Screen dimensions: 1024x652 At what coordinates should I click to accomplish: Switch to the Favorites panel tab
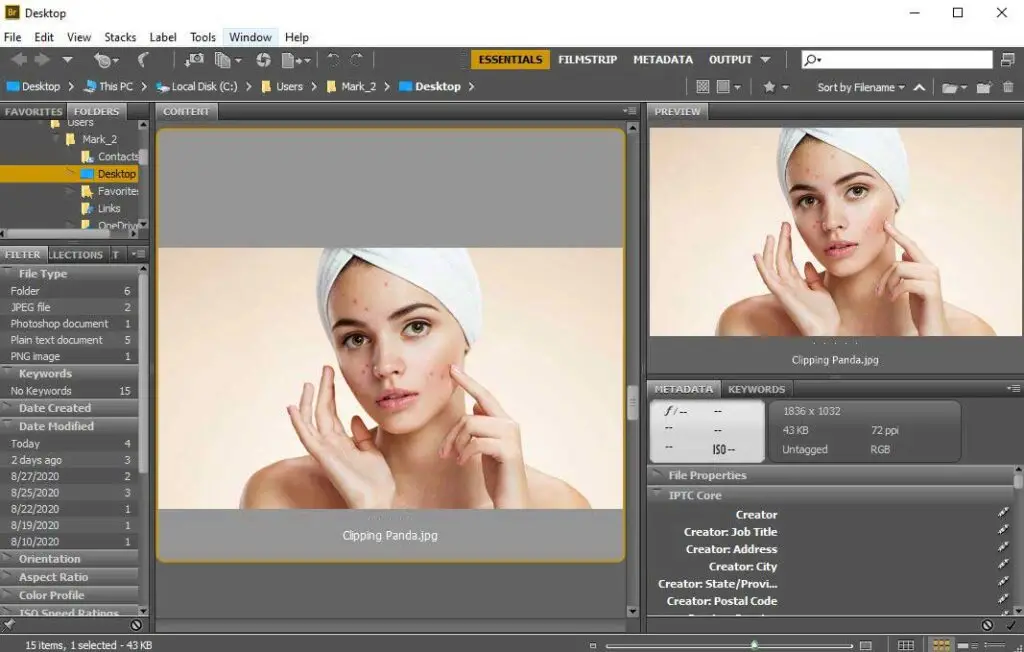click(33, 112)
